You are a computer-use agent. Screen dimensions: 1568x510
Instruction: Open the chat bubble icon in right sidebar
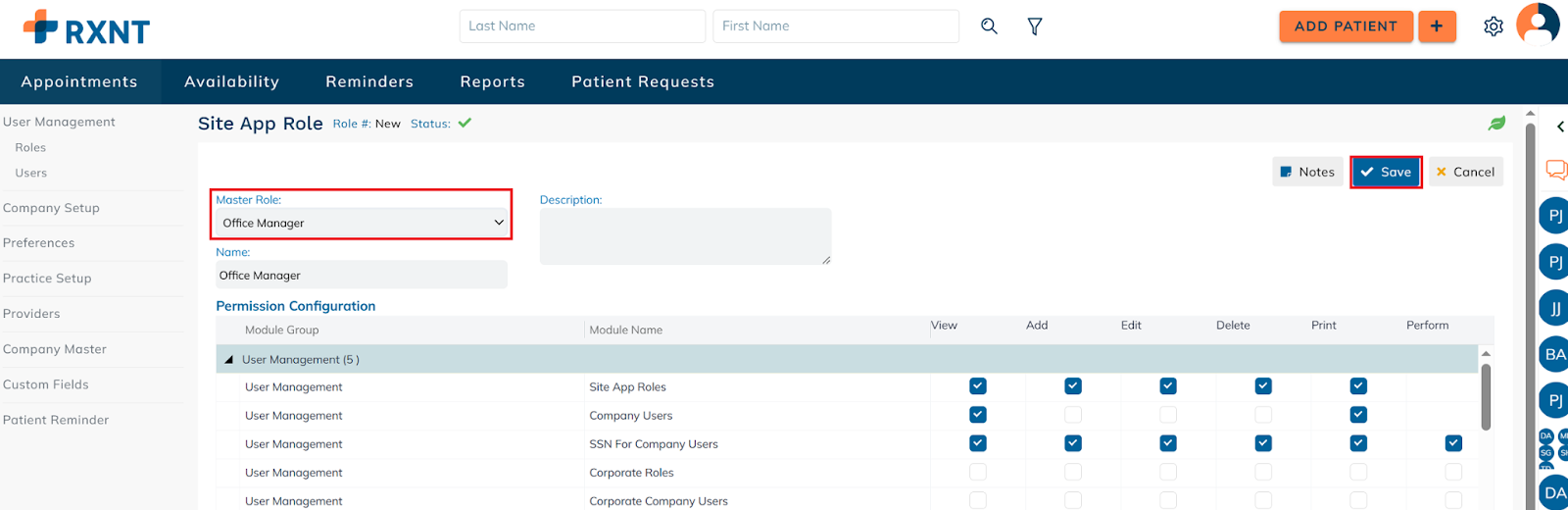click(x=1555, y=170)
